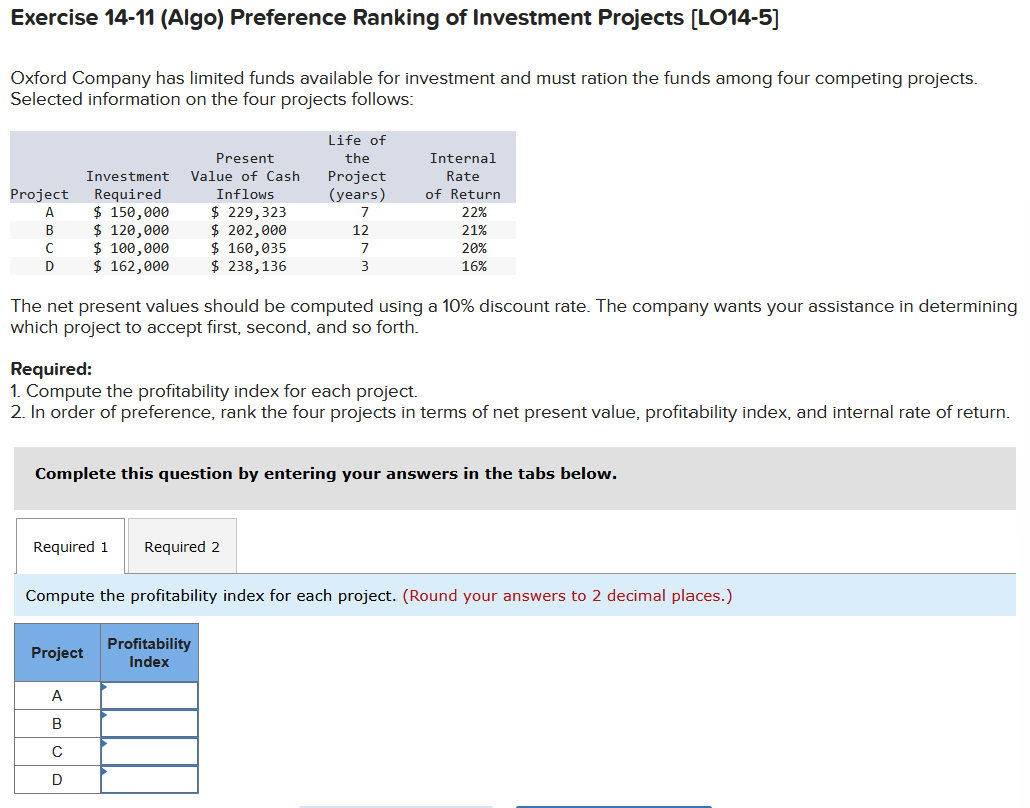Focus the Project C profitability index field
1030x808 pixels.
[x=149, y=752]
